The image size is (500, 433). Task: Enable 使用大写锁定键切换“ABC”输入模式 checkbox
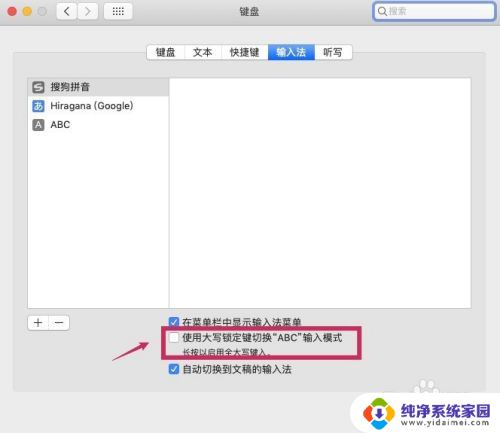point(174,338)
